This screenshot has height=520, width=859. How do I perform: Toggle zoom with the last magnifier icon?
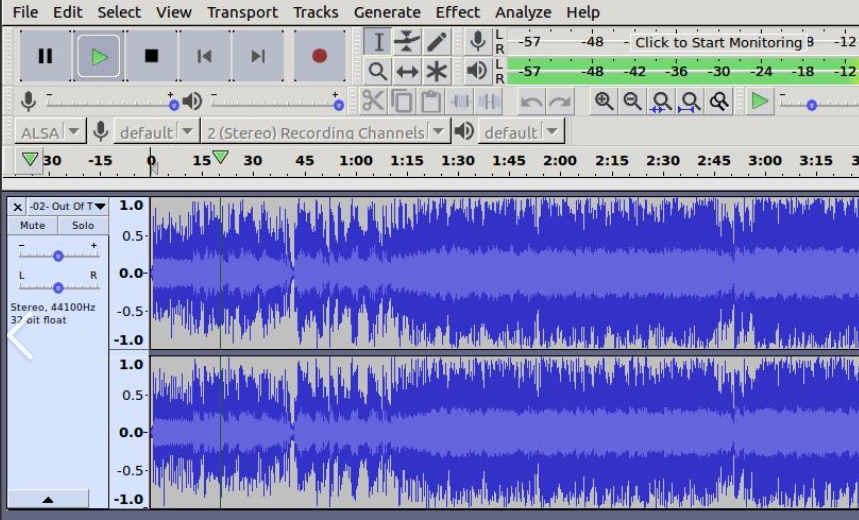719,101
